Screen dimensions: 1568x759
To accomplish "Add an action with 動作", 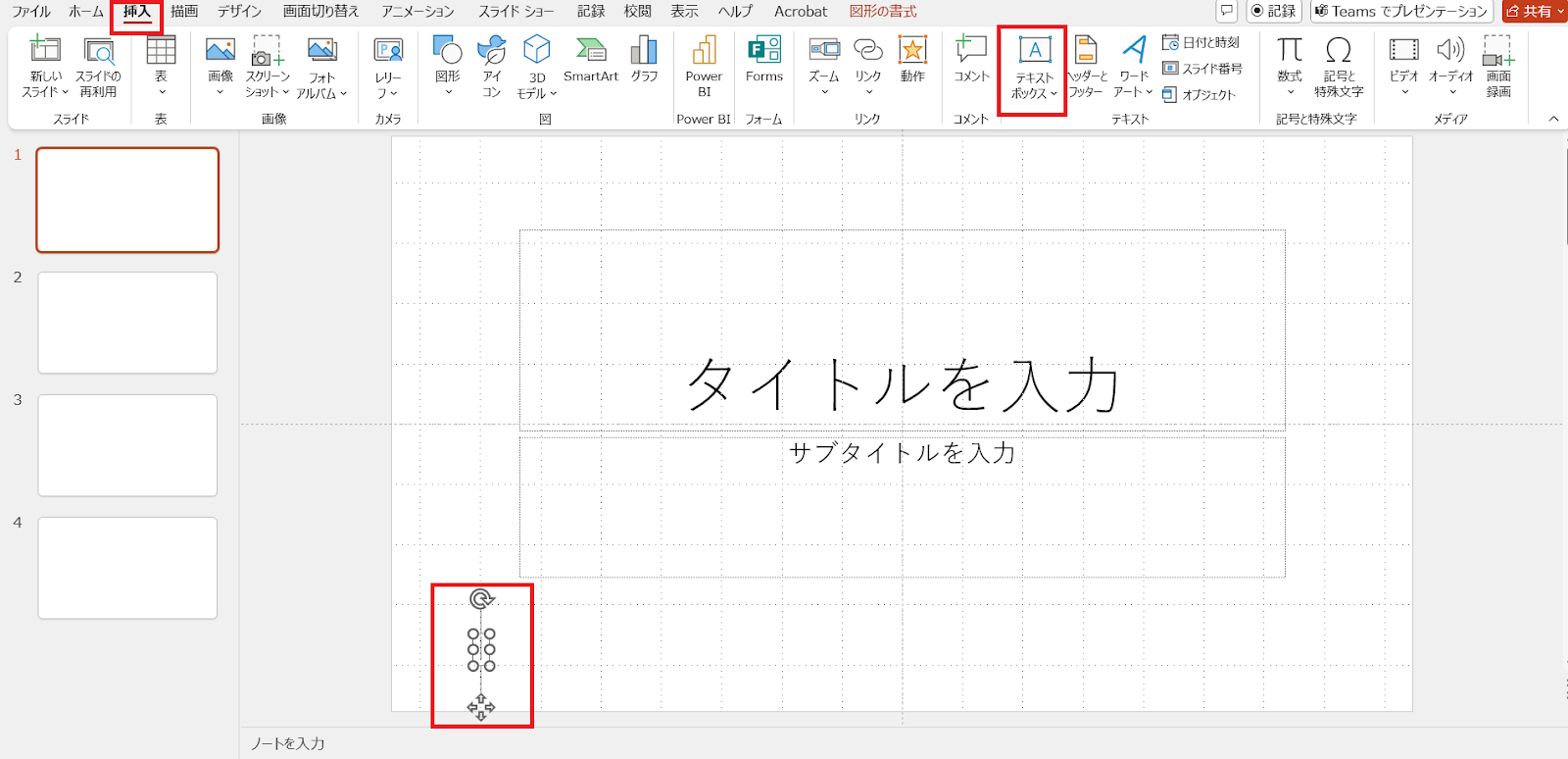I will coord(912,60).
